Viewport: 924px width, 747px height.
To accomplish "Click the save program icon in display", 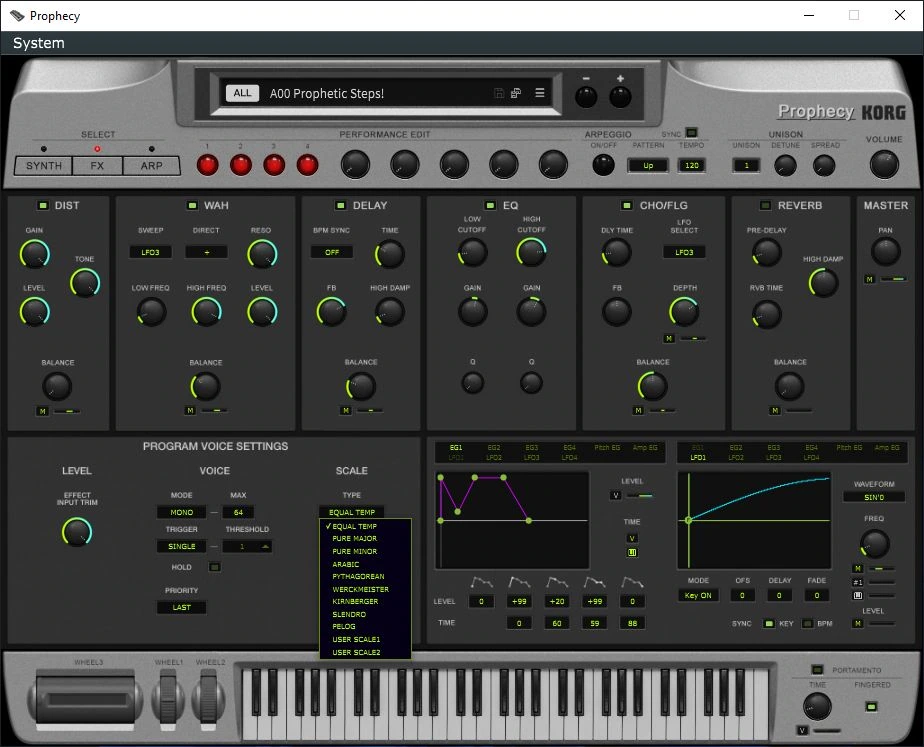I will pos(499,93).
